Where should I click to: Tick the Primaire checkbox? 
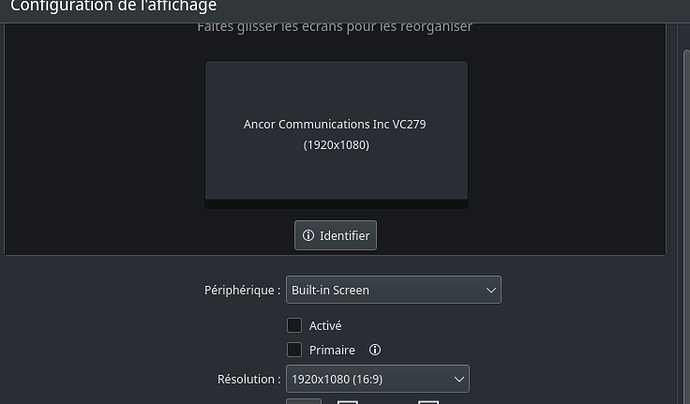coord(294,350)
